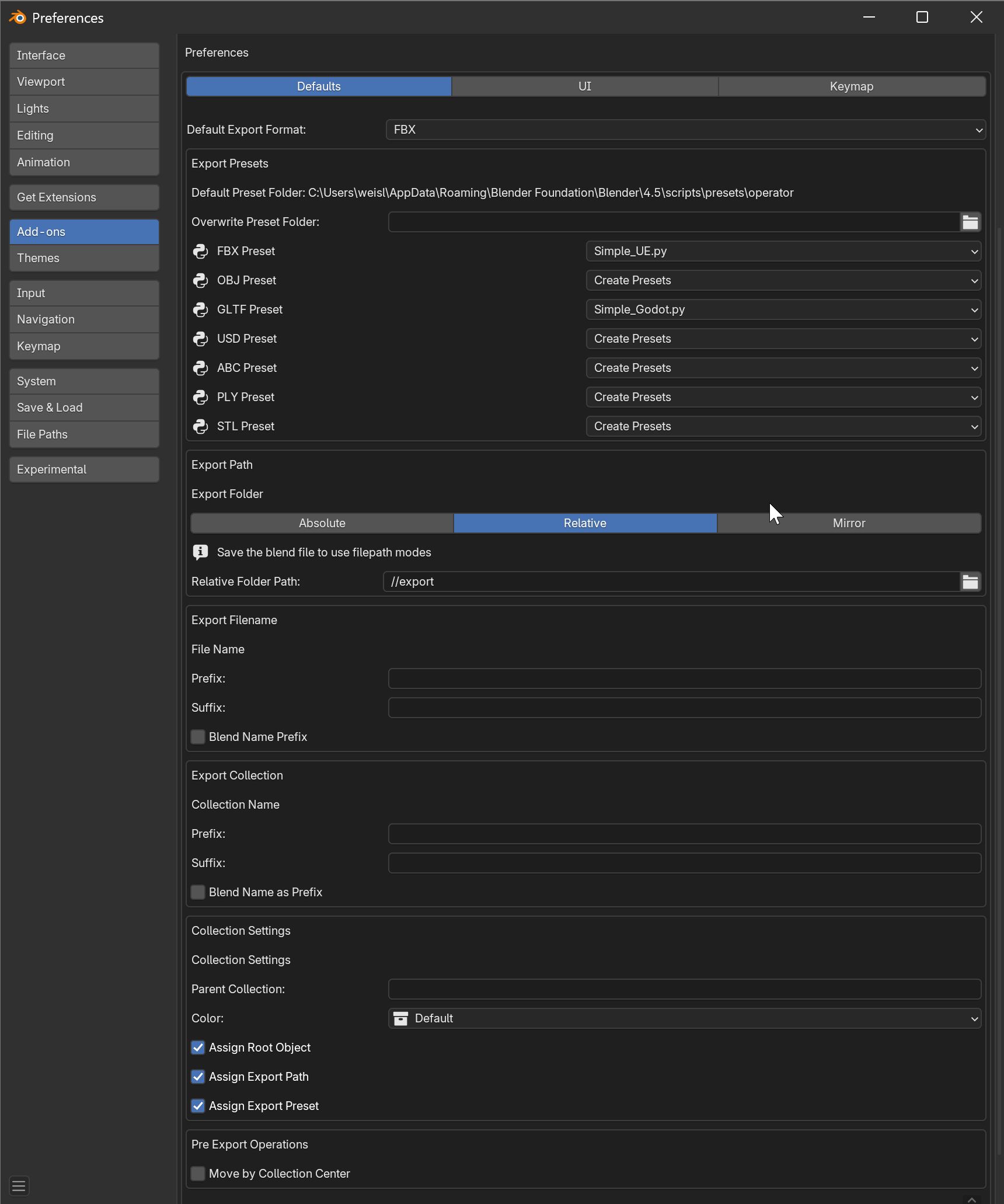Open System preferences section
Image resolution: width=1004 pixels, height=1204 pixels.
[x=84, y=381]
